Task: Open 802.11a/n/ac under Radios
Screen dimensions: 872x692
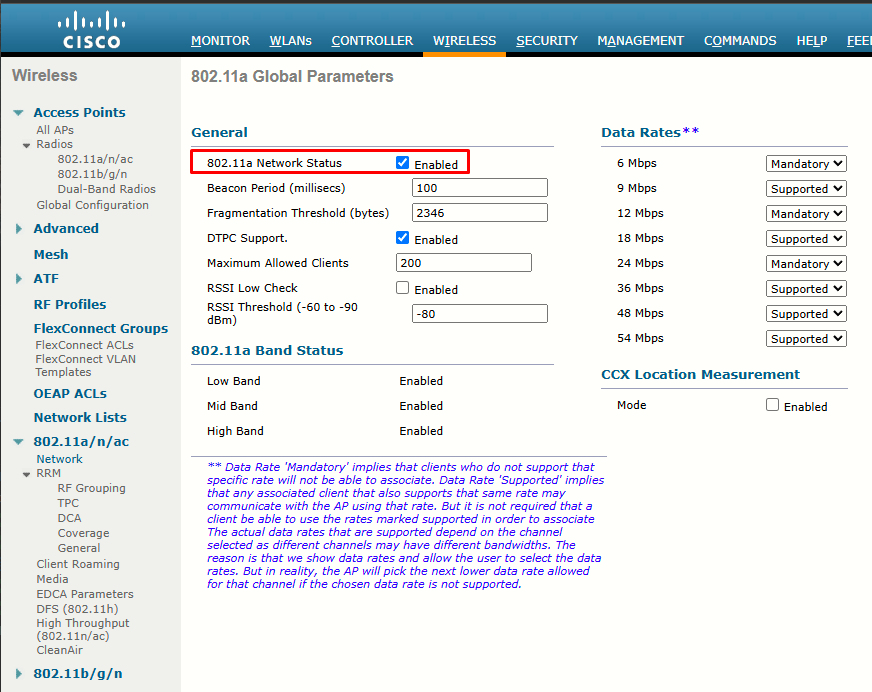Action: click(95, 159)
